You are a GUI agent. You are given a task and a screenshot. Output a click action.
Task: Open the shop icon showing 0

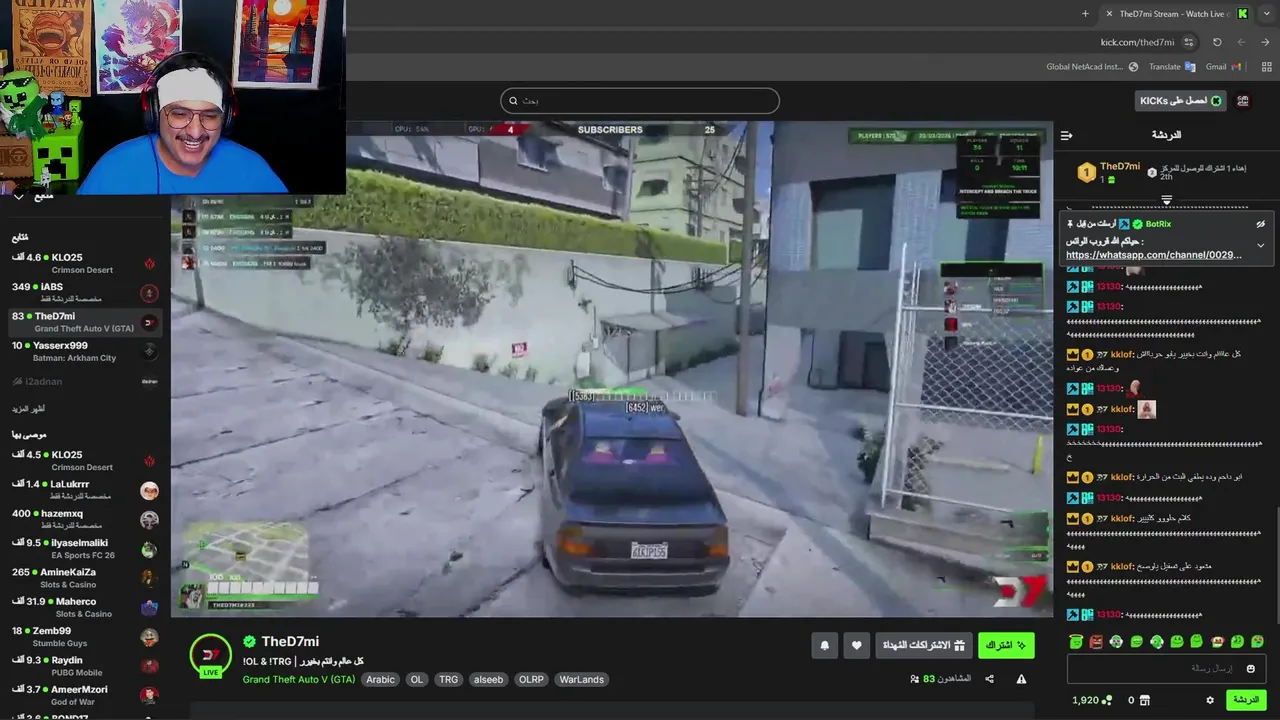1138,700
